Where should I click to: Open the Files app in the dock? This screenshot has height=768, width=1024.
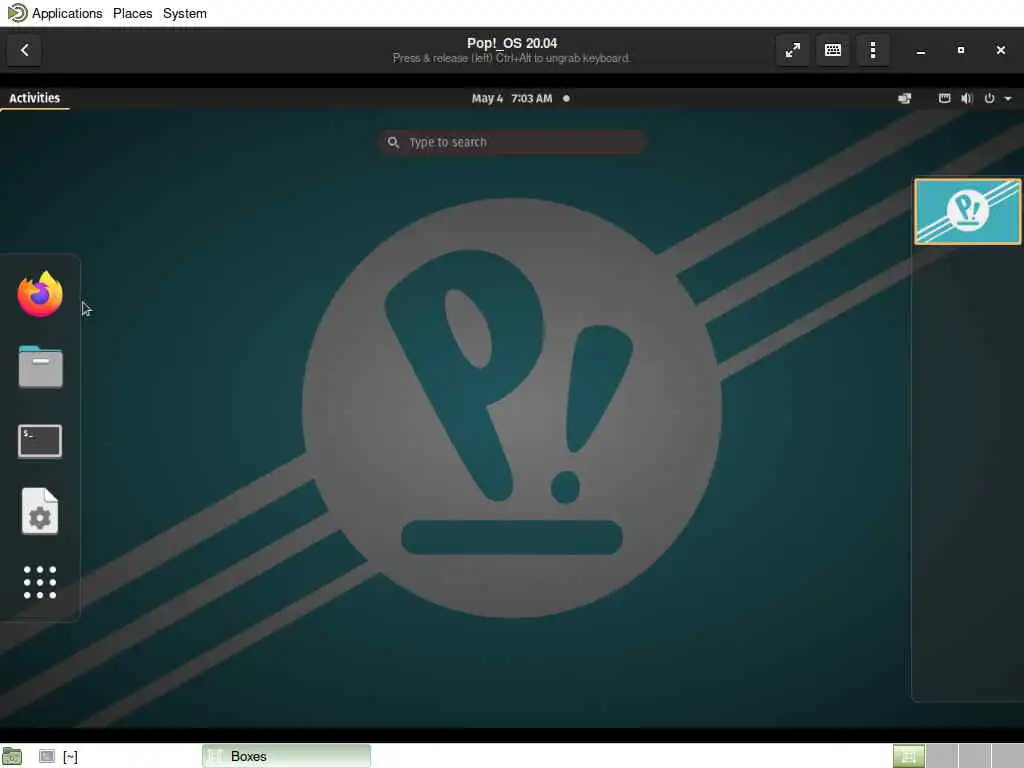pyautogui.click(x=40, y=367)
